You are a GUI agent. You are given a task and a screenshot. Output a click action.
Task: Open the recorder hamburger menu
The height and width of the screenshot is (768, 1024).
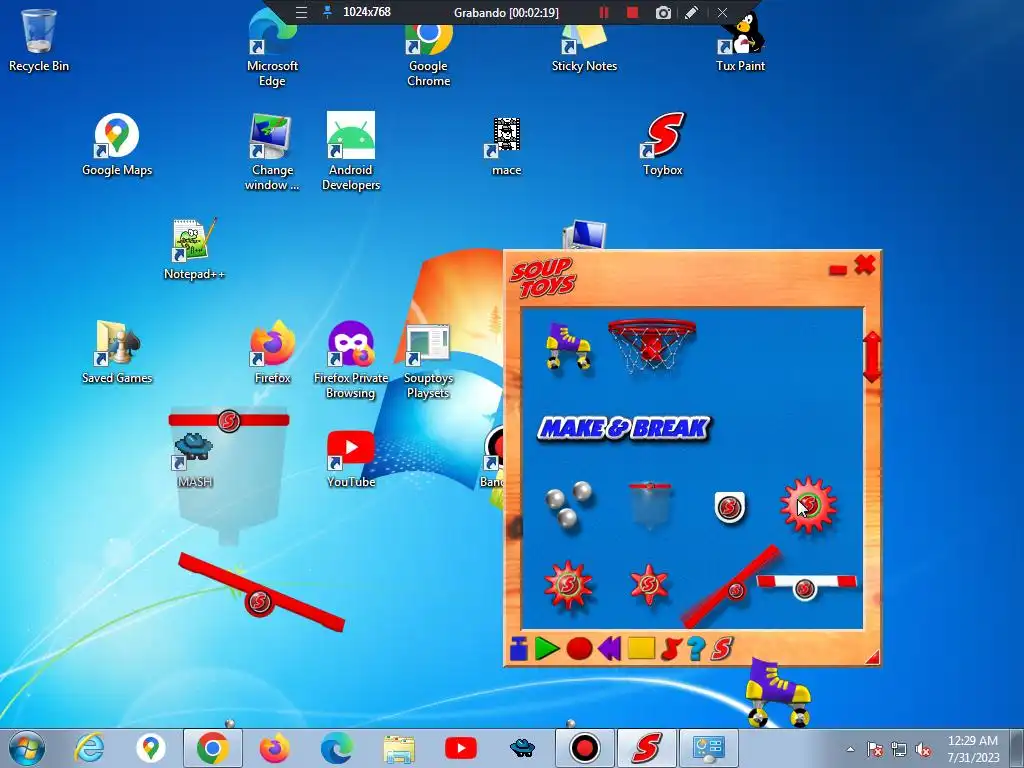[301, 12]
